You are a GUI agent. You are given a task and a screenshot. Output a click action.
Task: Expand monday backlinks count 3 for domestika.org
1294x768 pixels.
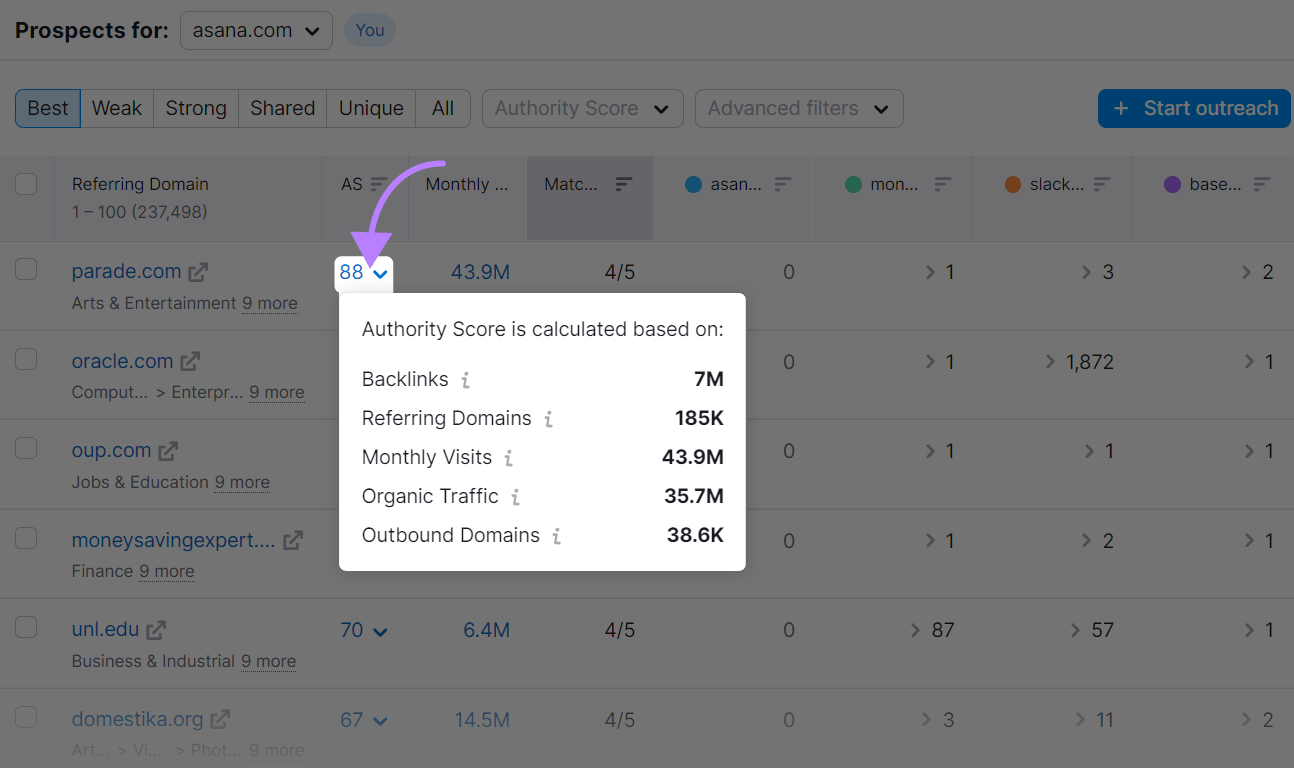tap(938, 720)
